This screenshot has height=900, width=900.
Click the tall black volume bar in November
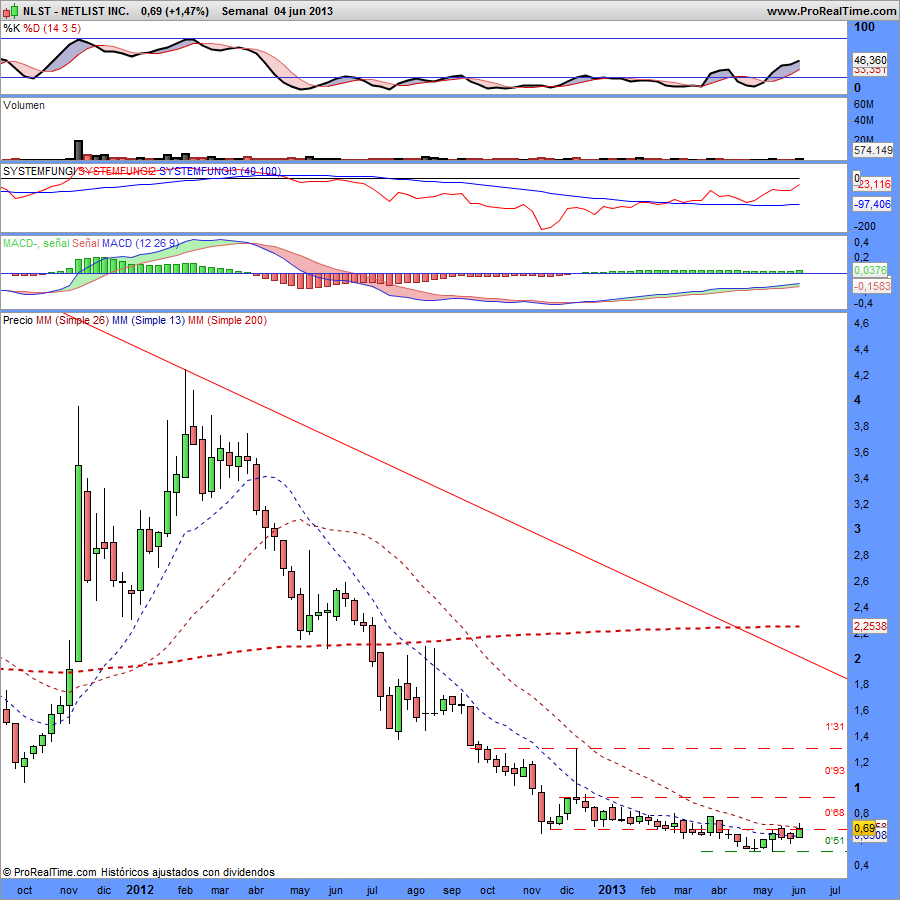[x=79, y=149]
